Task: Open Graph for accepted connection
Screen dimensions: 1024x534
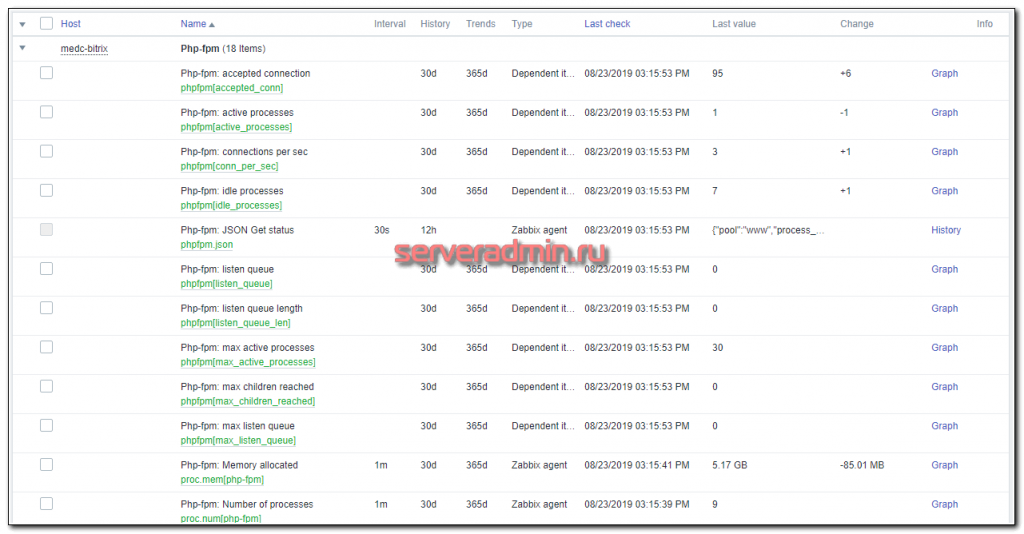Action: [944, 73]
